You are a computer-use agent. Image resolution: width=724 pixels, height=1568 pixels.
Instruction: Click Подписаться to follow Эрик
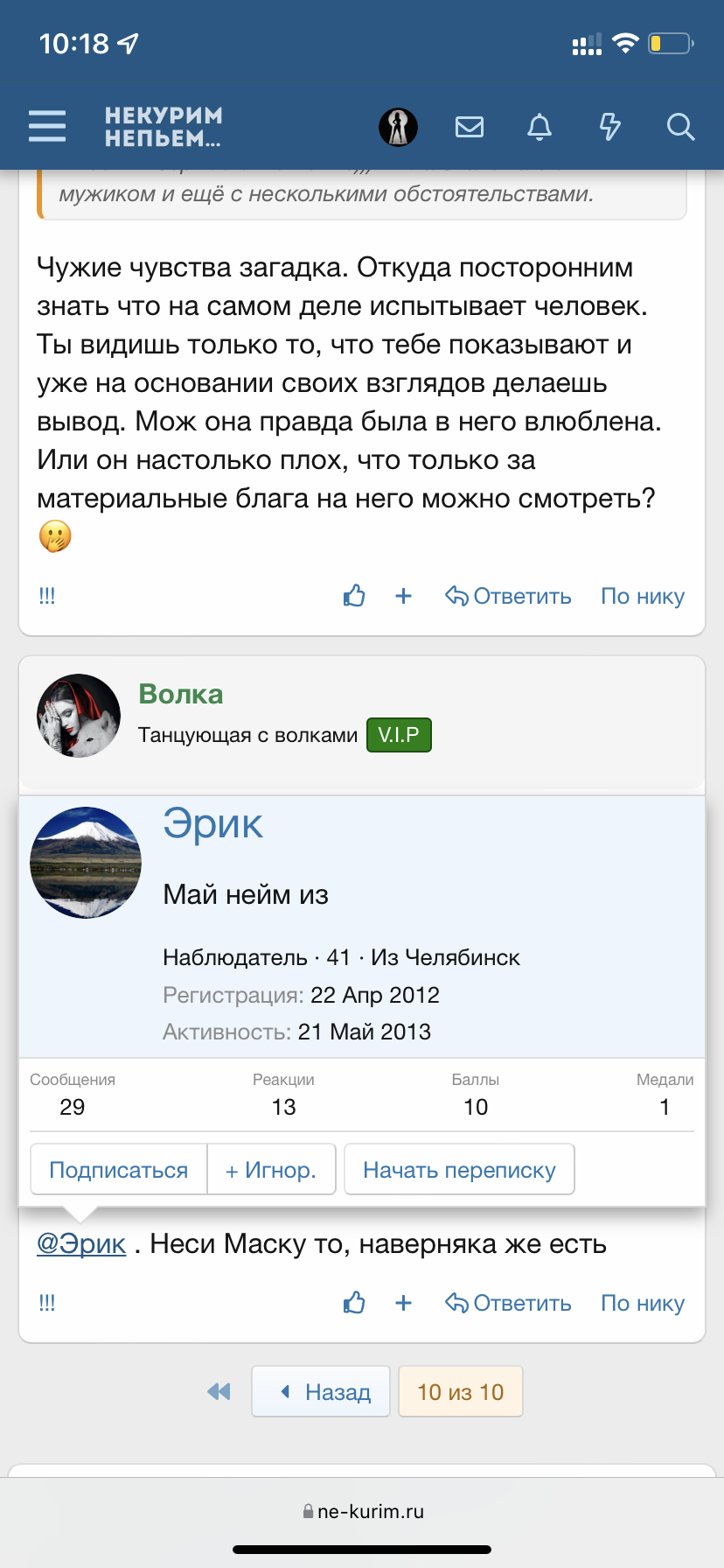point(119,1170)
